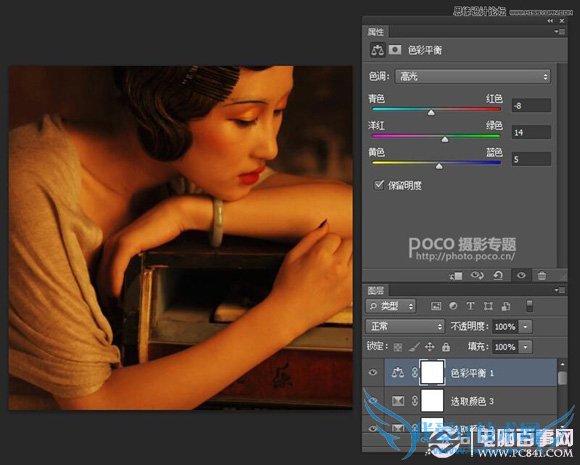The image size is (580, 465).
Task: Select 选取颜色 3 layer mask thumbnail
Action: pyautogui.click(x=432, y=401)
